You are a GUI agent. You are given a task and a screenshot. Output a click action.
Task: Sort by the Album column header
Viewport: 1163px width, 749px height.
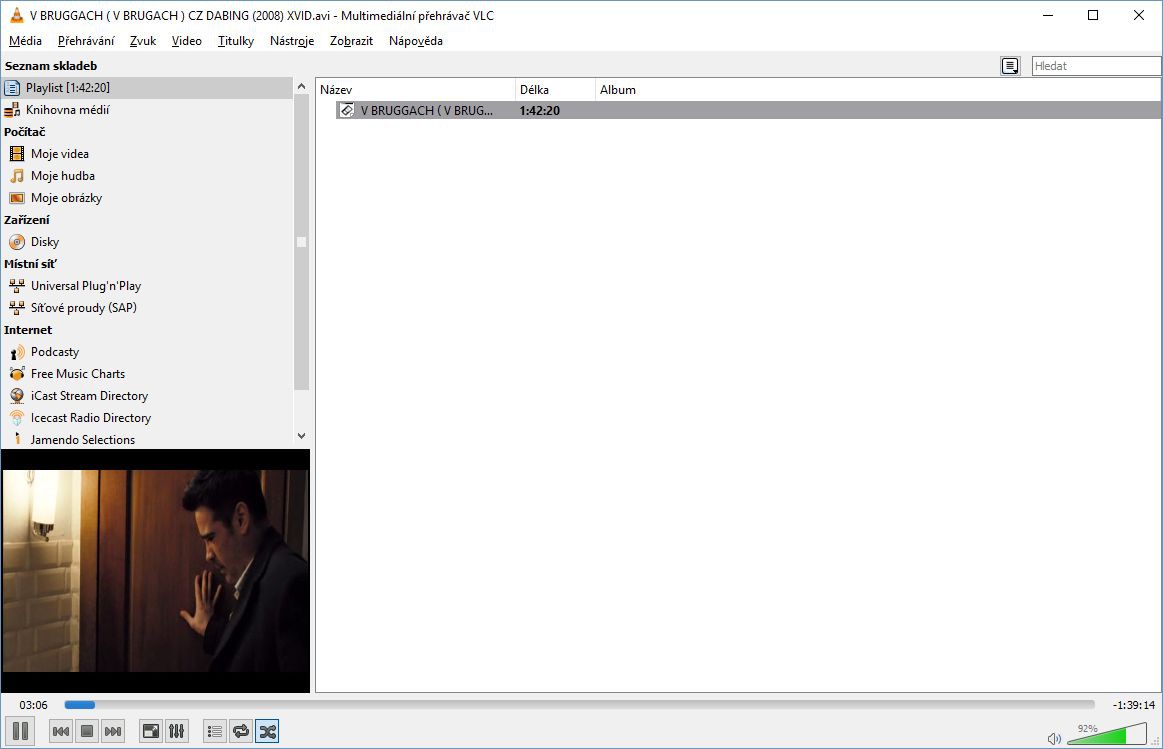877,90
